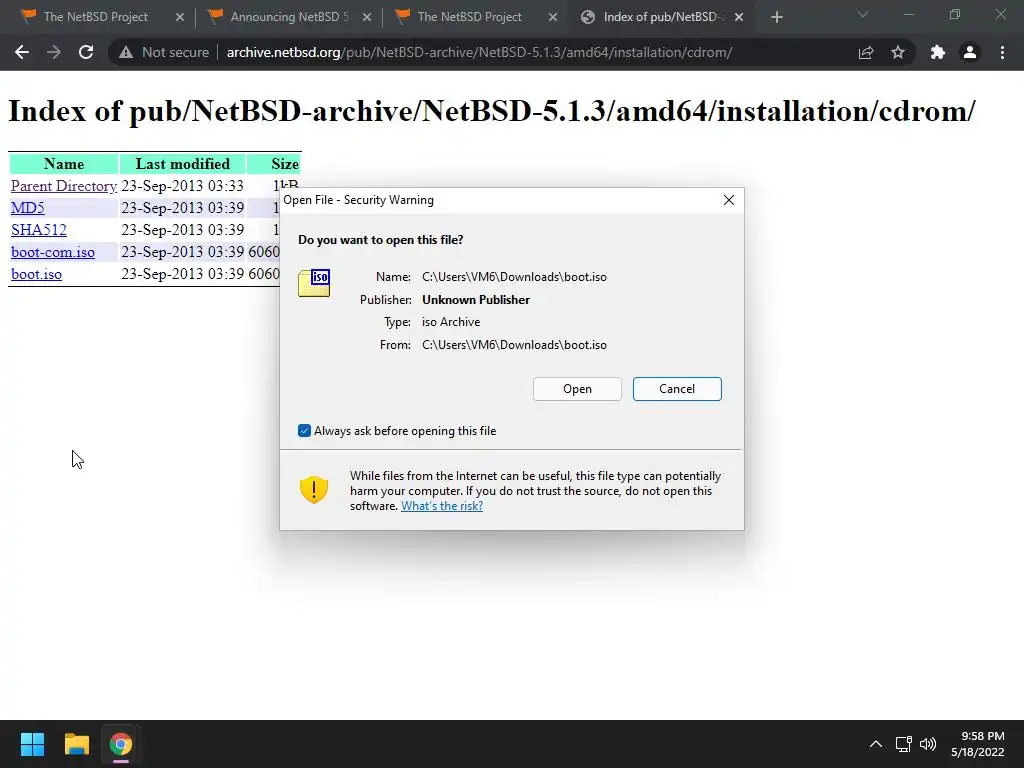1024x768 pixels.
Task: Sort listing by the Name column header
Action: pyautogui.click(x=64, y=164)
